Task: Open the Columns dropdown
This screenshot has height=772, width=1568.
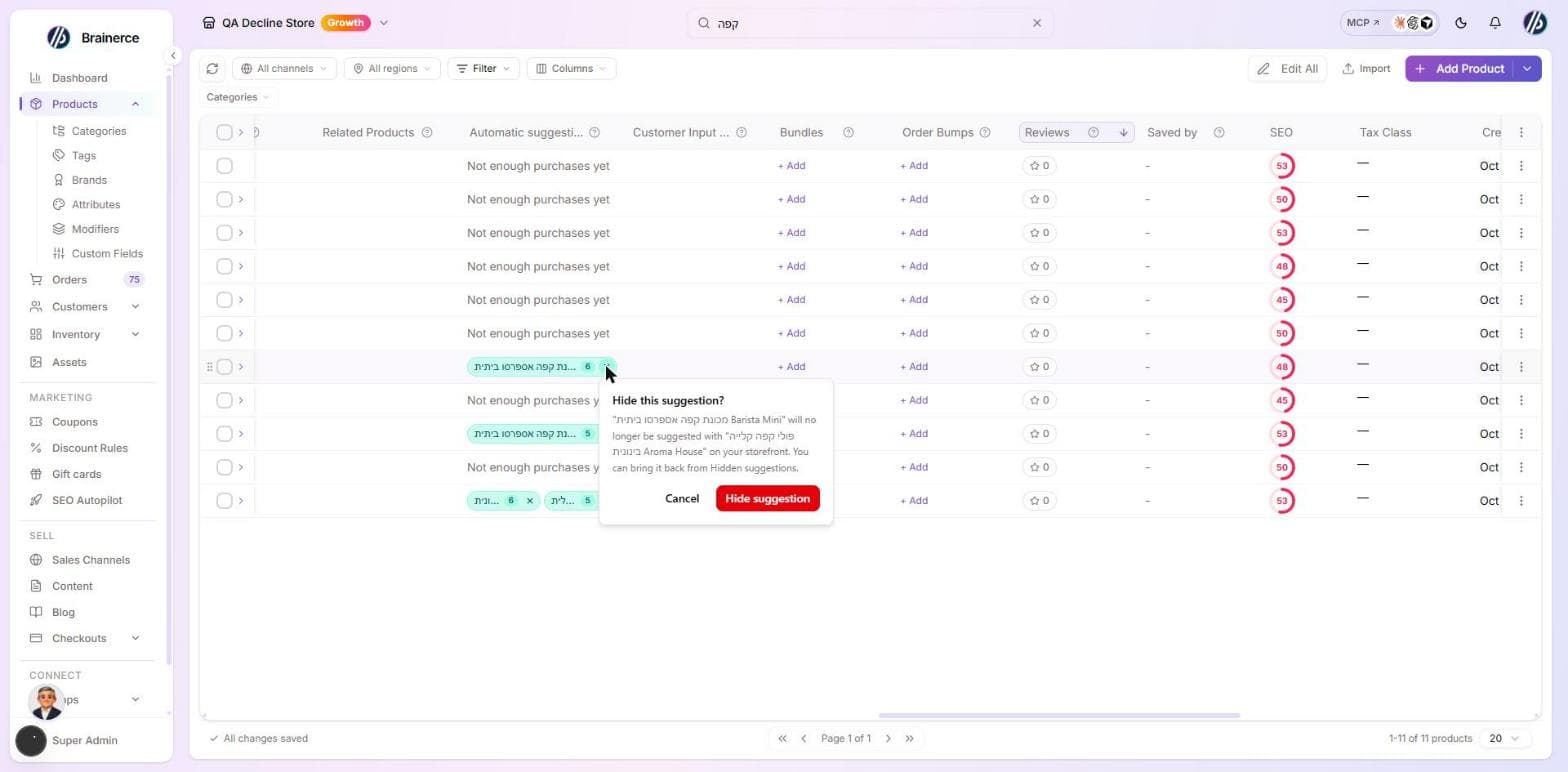Action: click(571, 69)
